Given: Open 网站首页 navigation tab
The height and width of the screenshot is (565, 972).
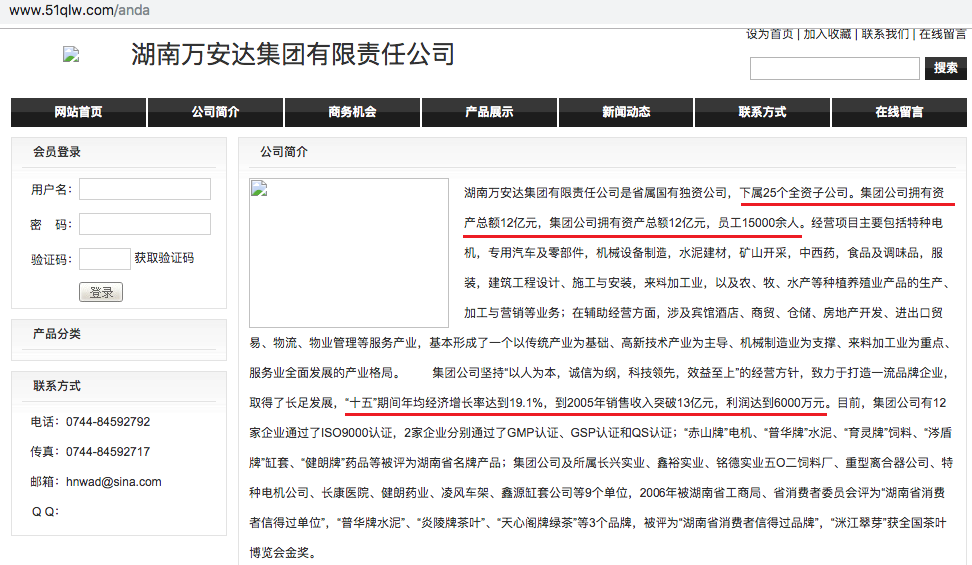Looking at the screenshot, I should [x=78, y=112].
